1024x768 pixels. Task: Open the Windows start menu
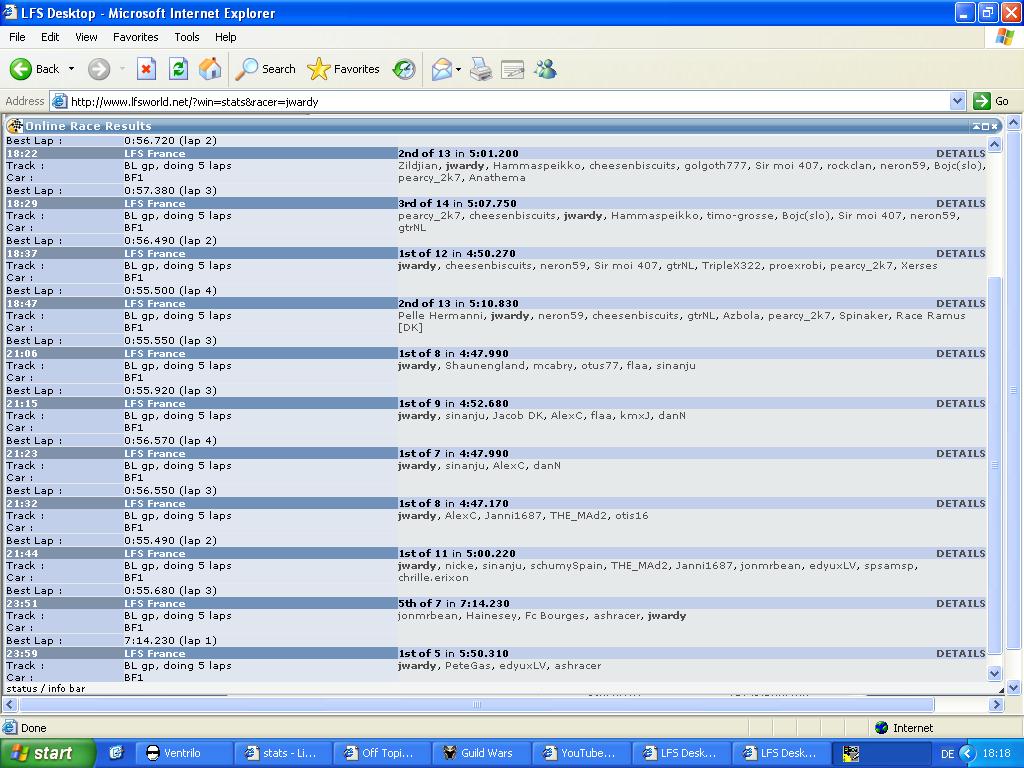point(48,753)
